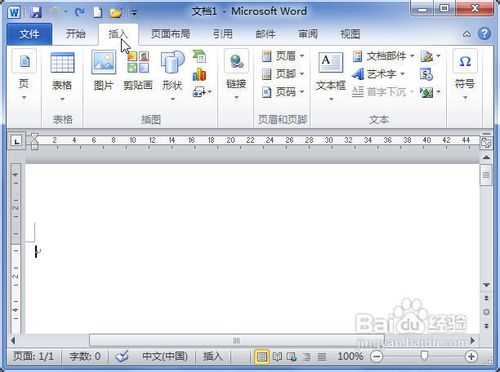The width and height of the screenshot is (500, 372).
Task: Go to previous page with double up arrow
Action: [x=486, y=298]
